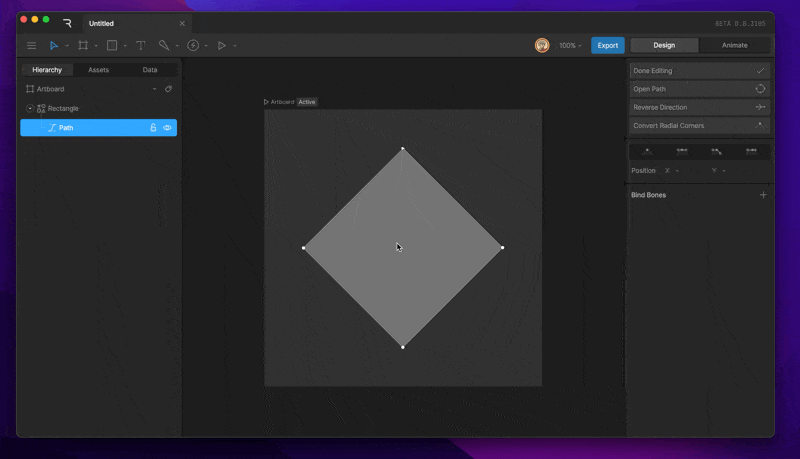Open play options dropdown arrow
The height and width of the screenshot is (459, 800).
pyautogui.click(x=235, y=46)
